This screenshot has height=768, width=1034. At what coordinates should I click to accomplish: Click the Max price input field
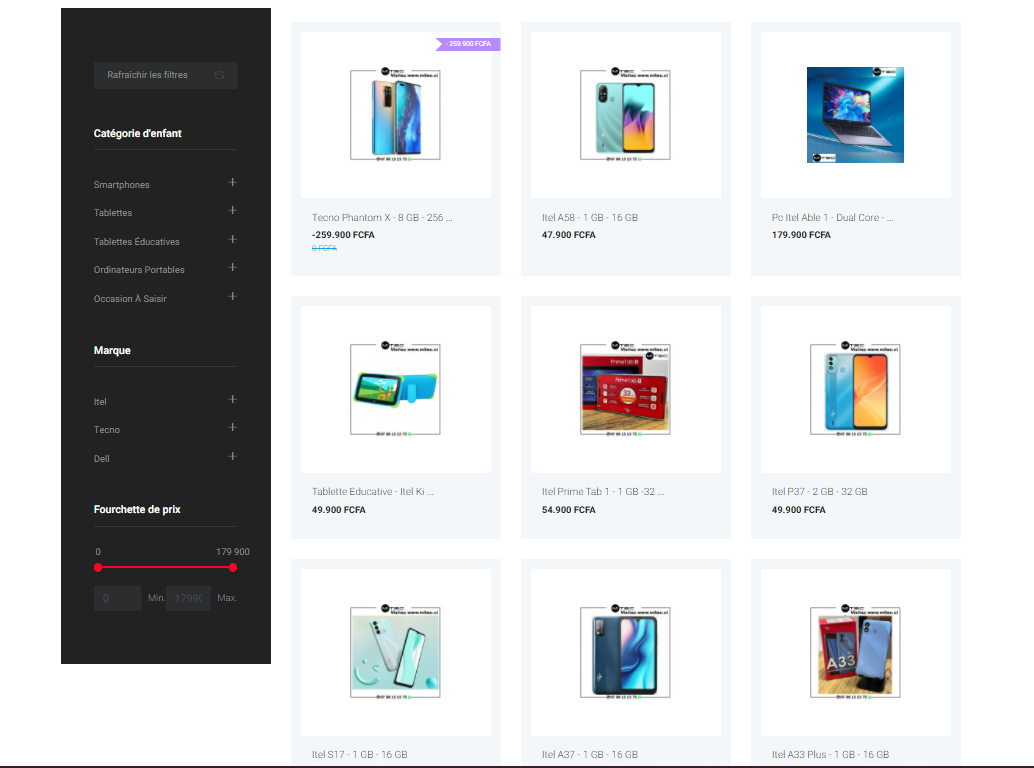pyautogui.click(x=187, y=598)
